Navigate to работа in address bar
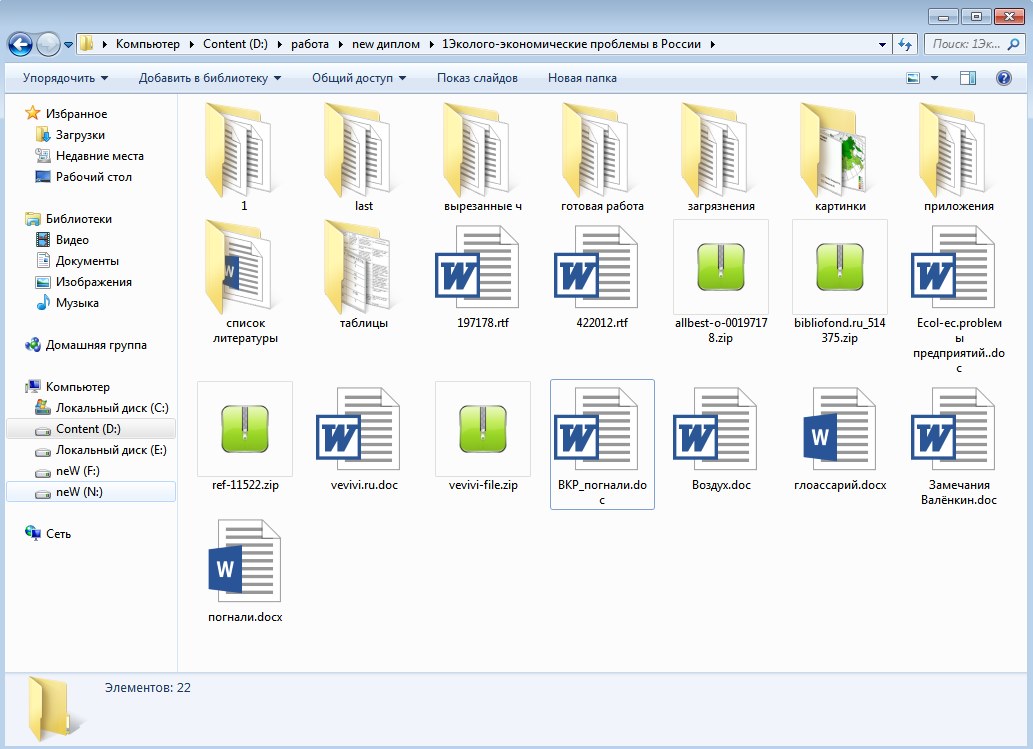Viewport: 1033px width, 749px height. tap(310, 44)
